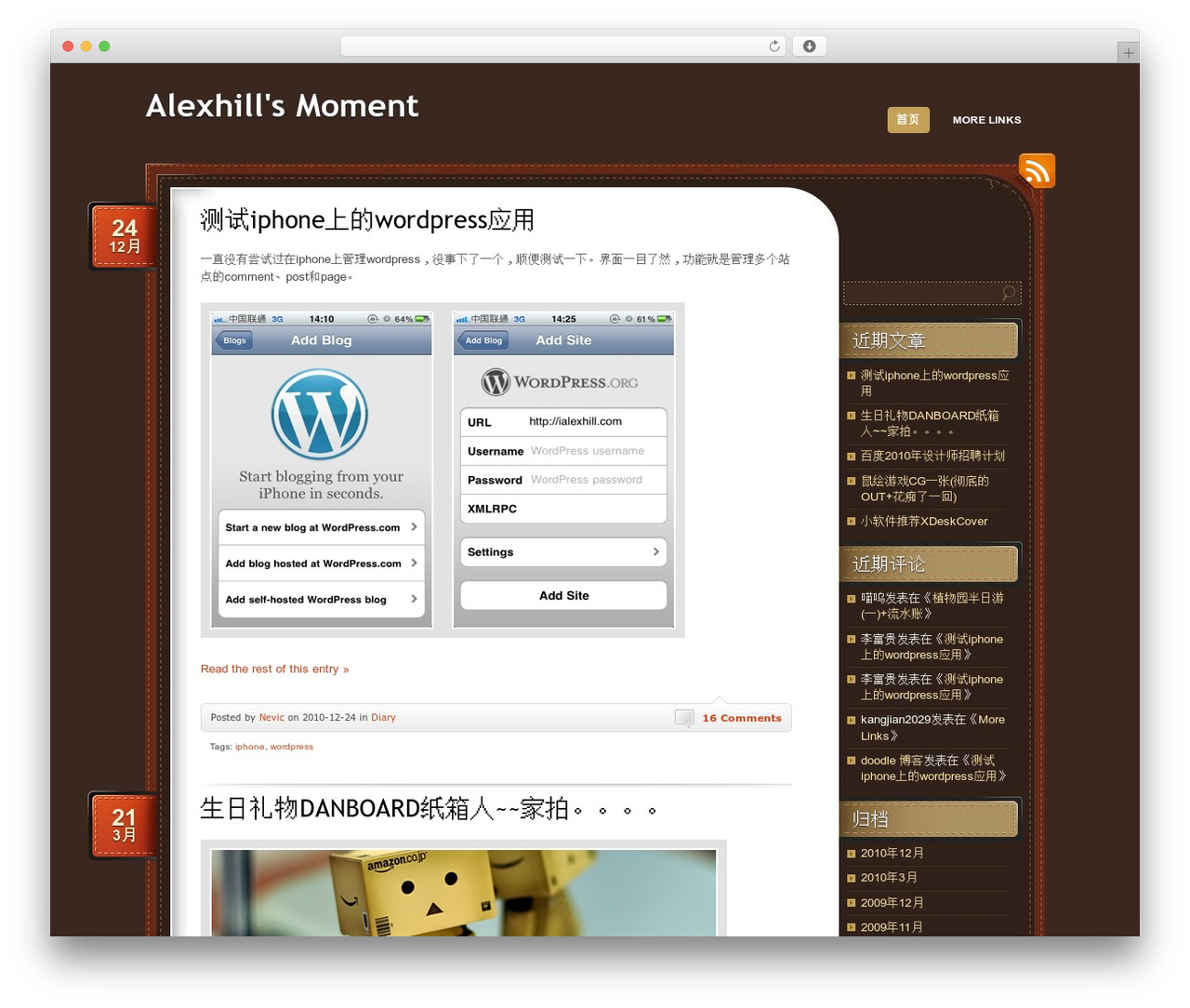Open archive 2009年11月

pyautogui.click(x=892, y=927)
